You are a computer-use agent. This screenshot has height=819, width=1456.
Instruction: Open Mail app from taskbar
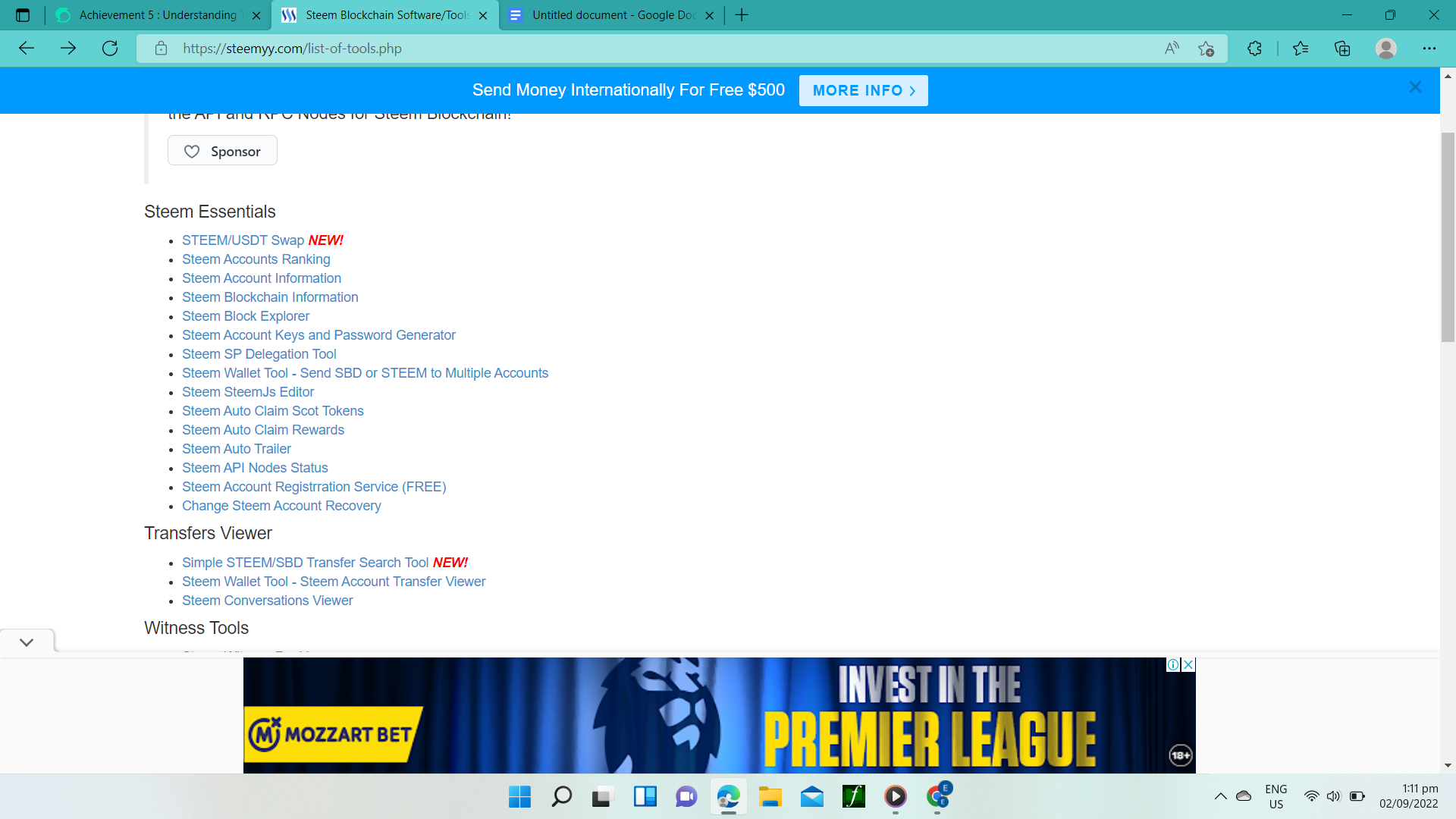[811, 797]
